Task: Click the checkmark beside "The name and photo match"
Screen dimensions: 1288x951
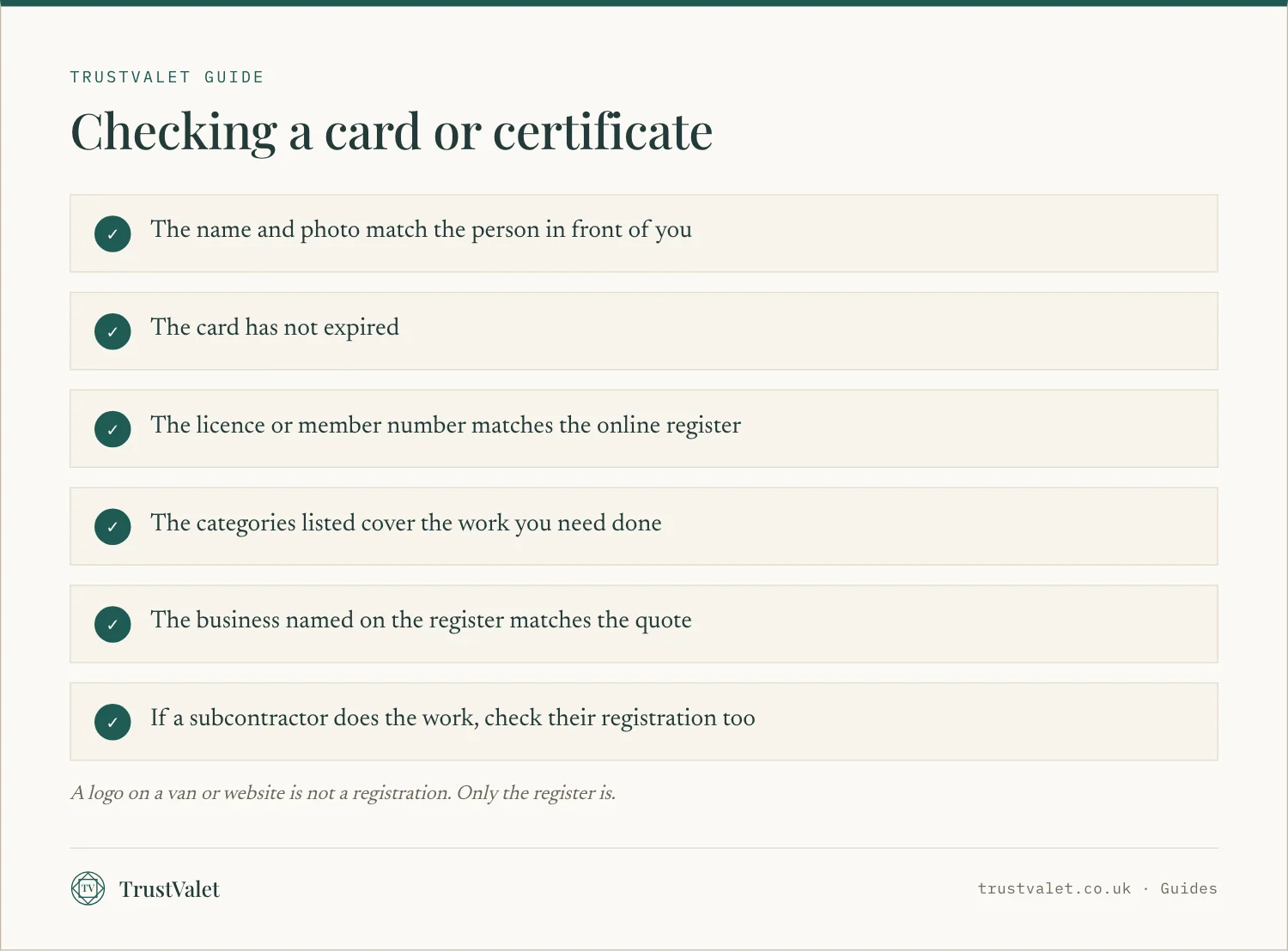Action: coord(112,233)
